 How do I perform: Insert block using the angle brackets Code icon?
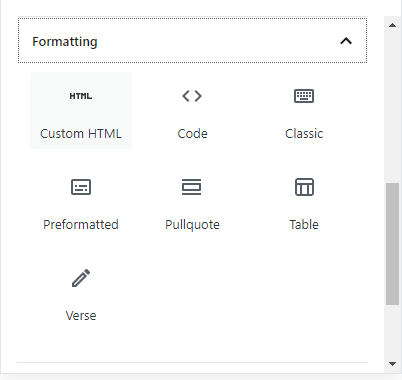pyautogui.click(x=192, y=96)
